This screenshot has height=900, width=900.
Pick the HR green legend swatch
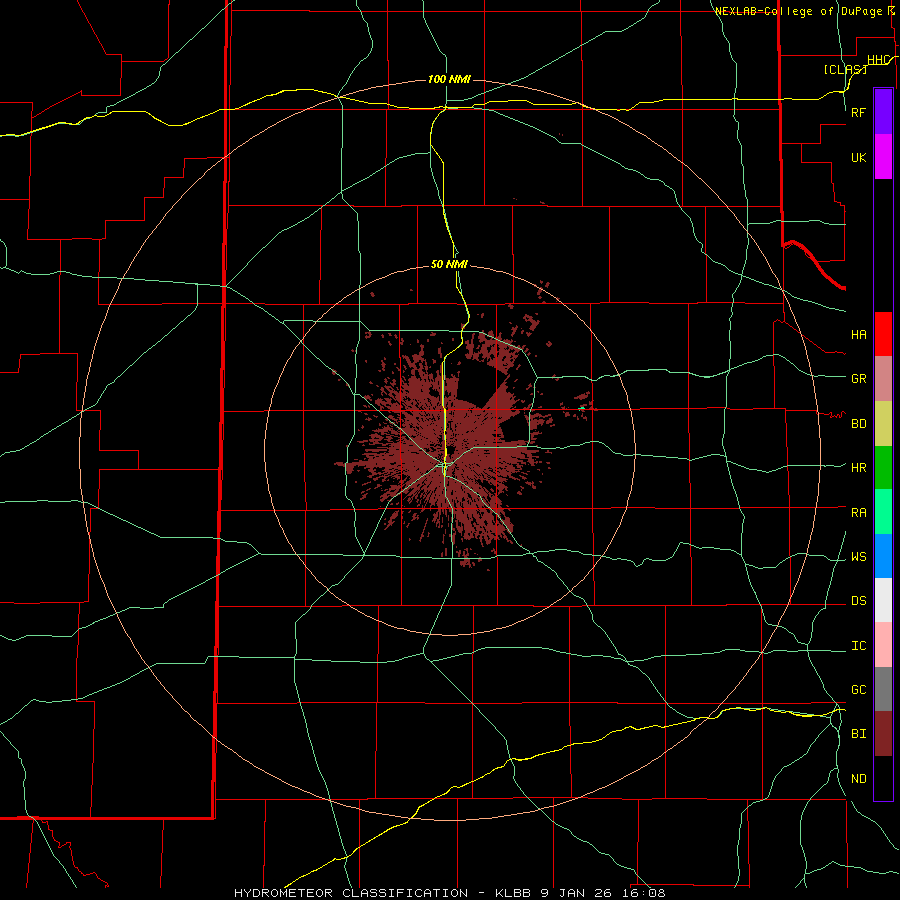[883, 468]
